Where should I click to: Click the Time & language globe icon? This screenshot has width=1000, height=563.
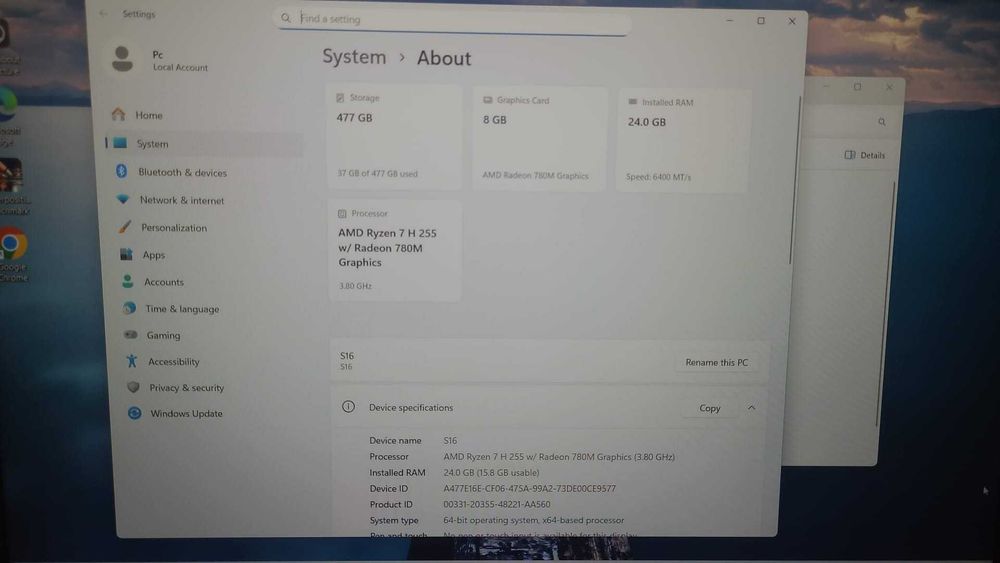click(129, 308)
